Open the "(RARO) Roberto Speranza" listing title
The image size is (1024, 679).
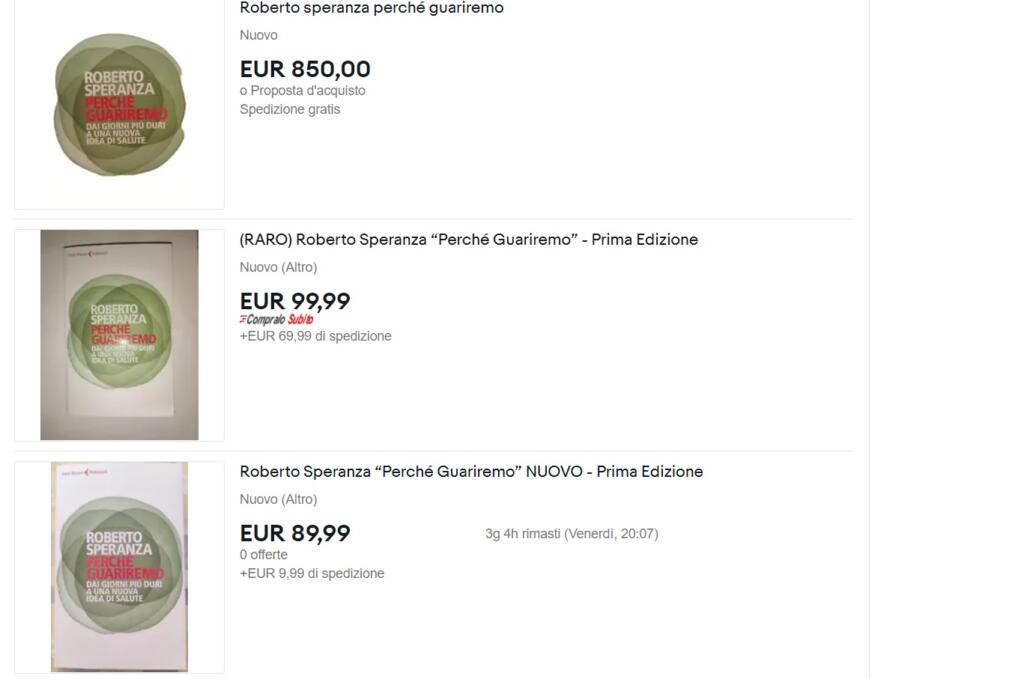coord(468,240)
